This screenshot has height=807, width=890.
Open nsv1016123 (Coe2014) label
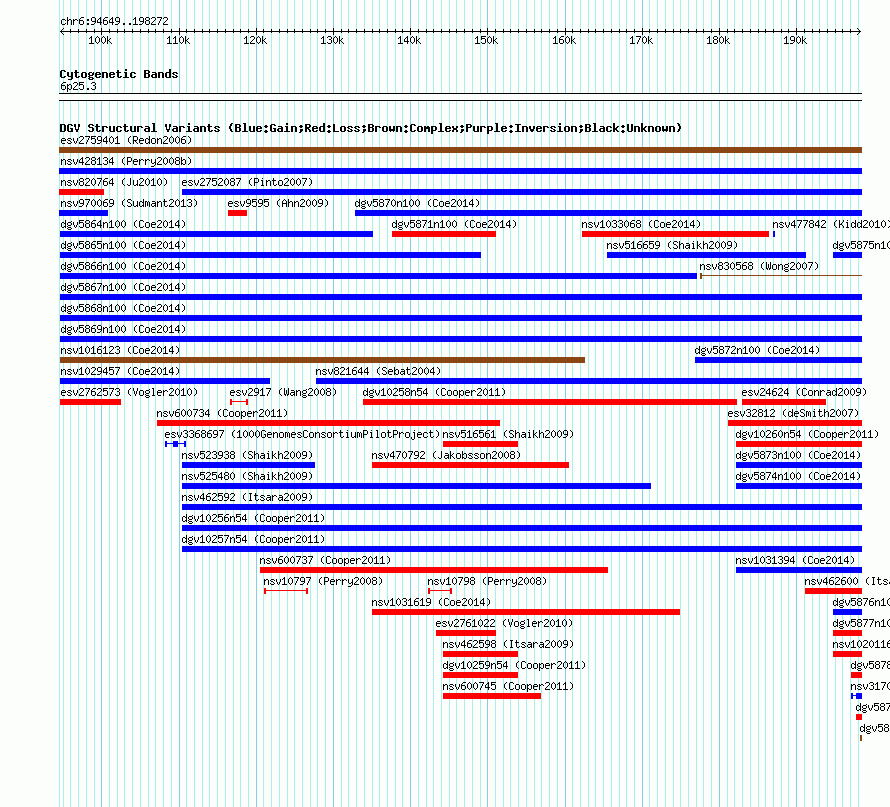[120, 350]
